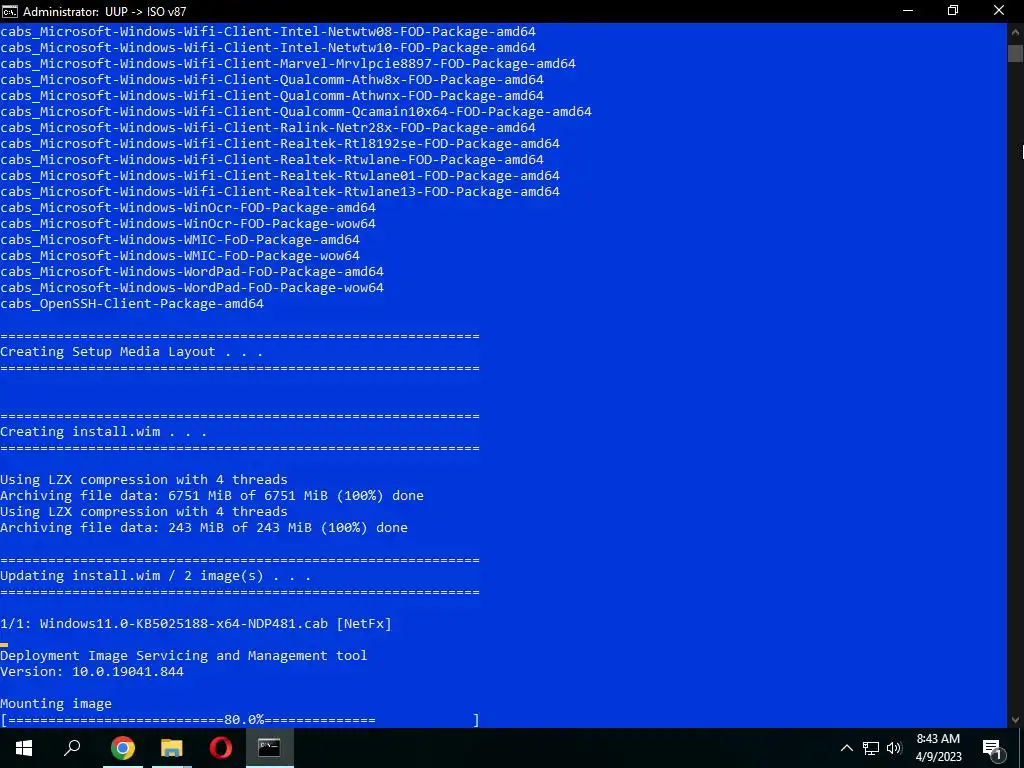Click 'Archiving file data: 243 MiB' line

pyautogui.click(x=204, y=528)
